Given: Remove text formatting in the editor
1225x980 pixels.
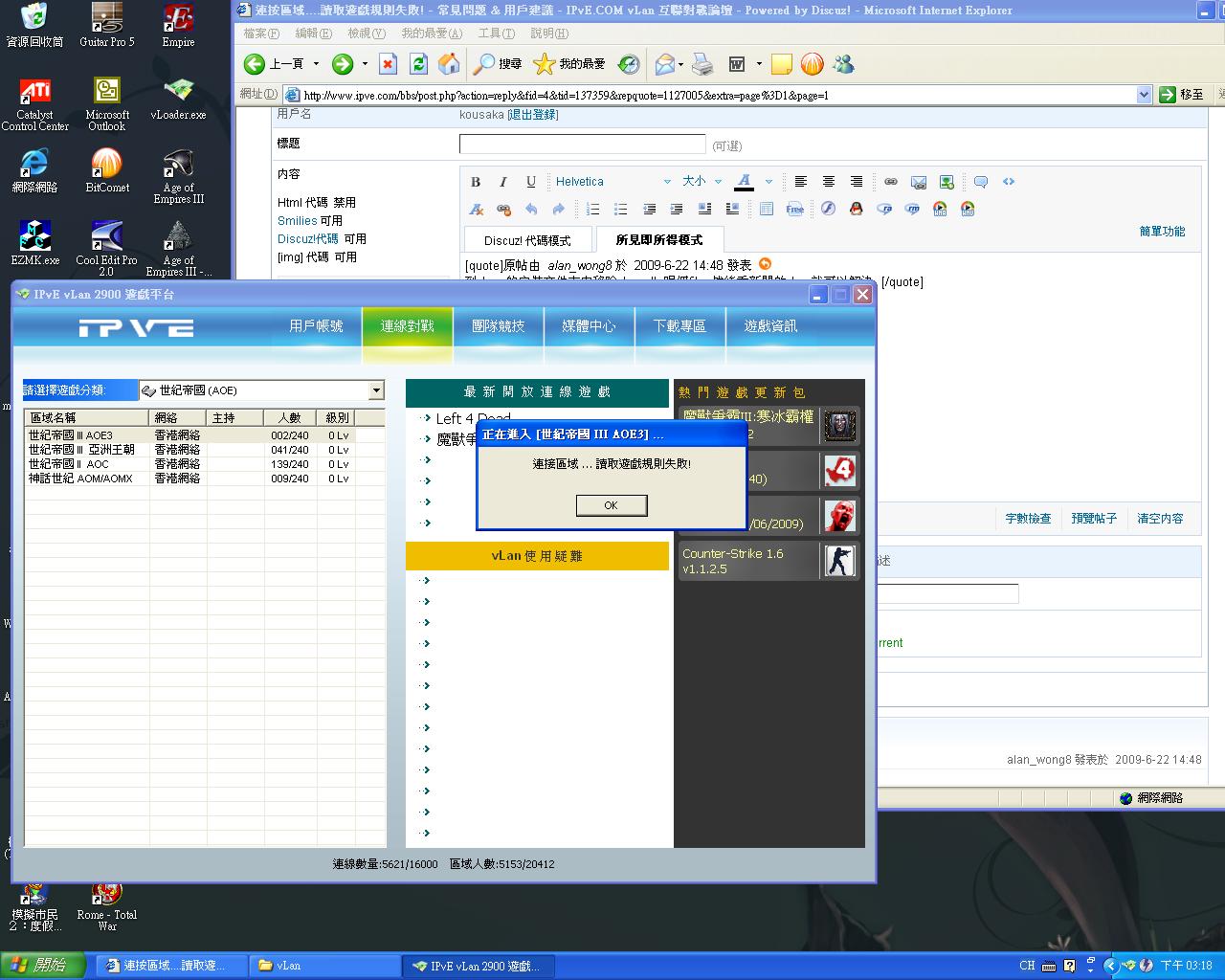Looking at the screenshot, I should point(476,210).
